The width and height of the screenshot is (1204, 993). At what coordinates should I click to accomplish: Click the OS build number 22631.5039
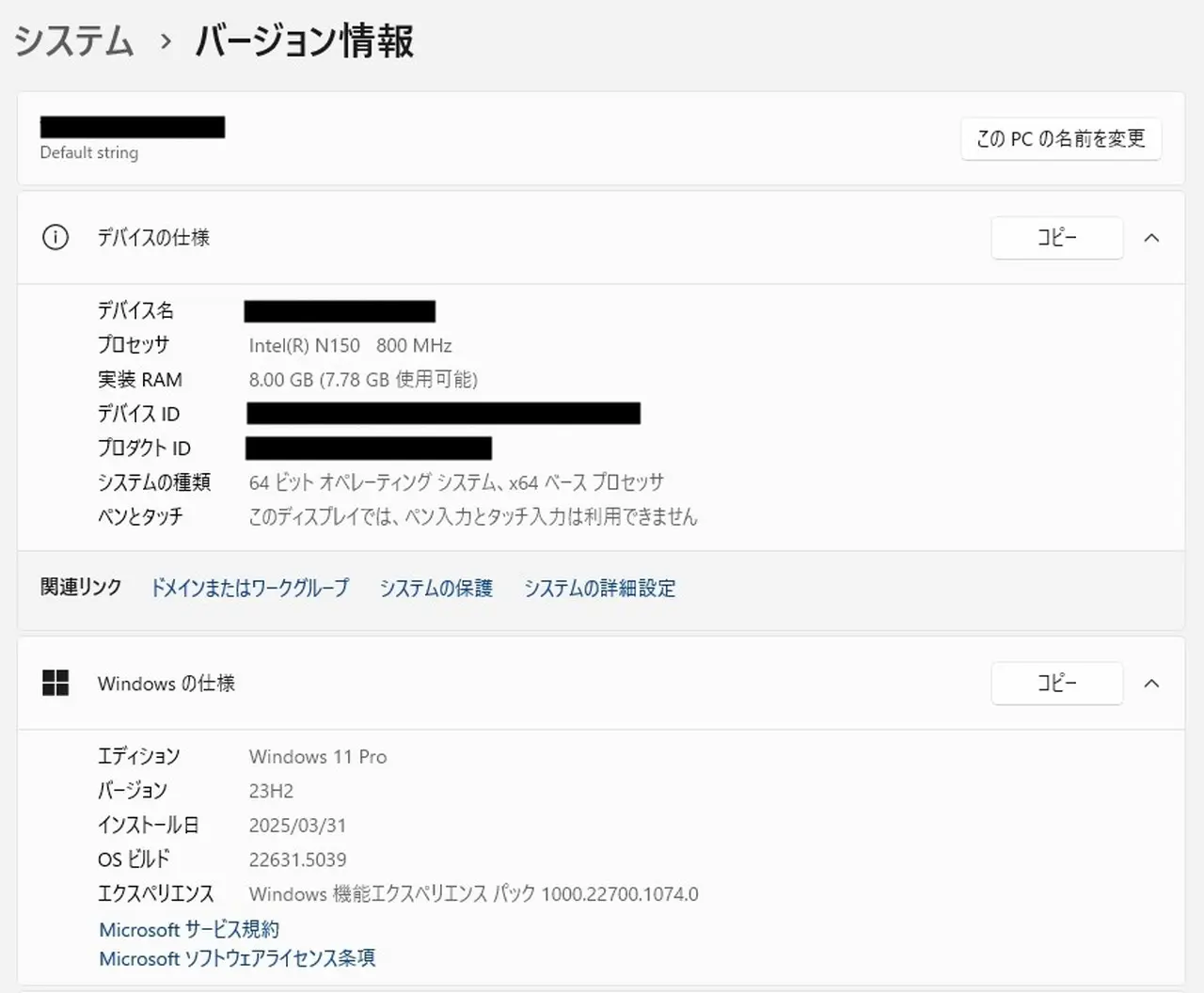(297, 860)
